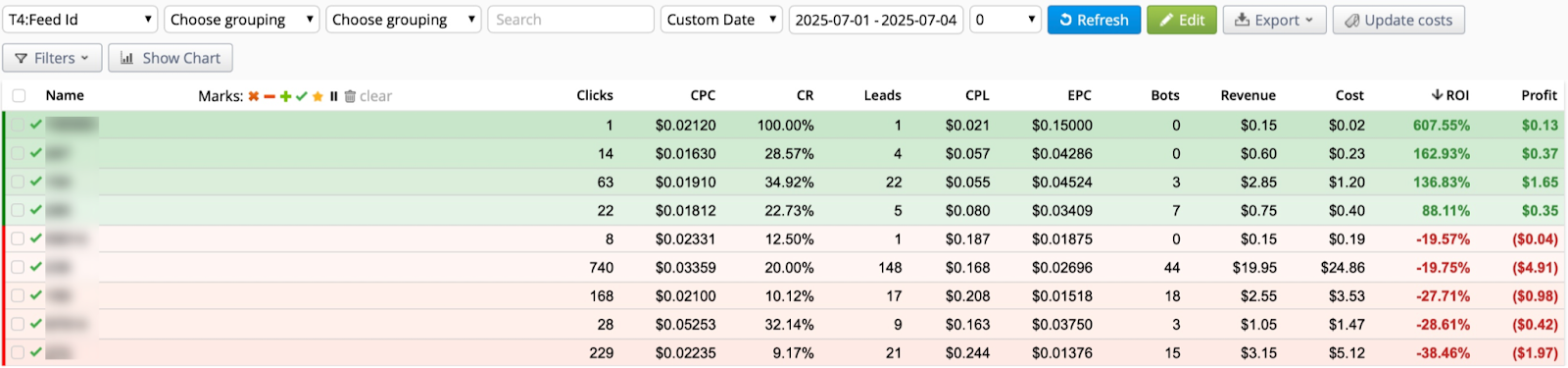Image resolution: width=1568 pixels, height=368 pixels.
Task: Sort by the CR column header
Action: coord(805,95)
